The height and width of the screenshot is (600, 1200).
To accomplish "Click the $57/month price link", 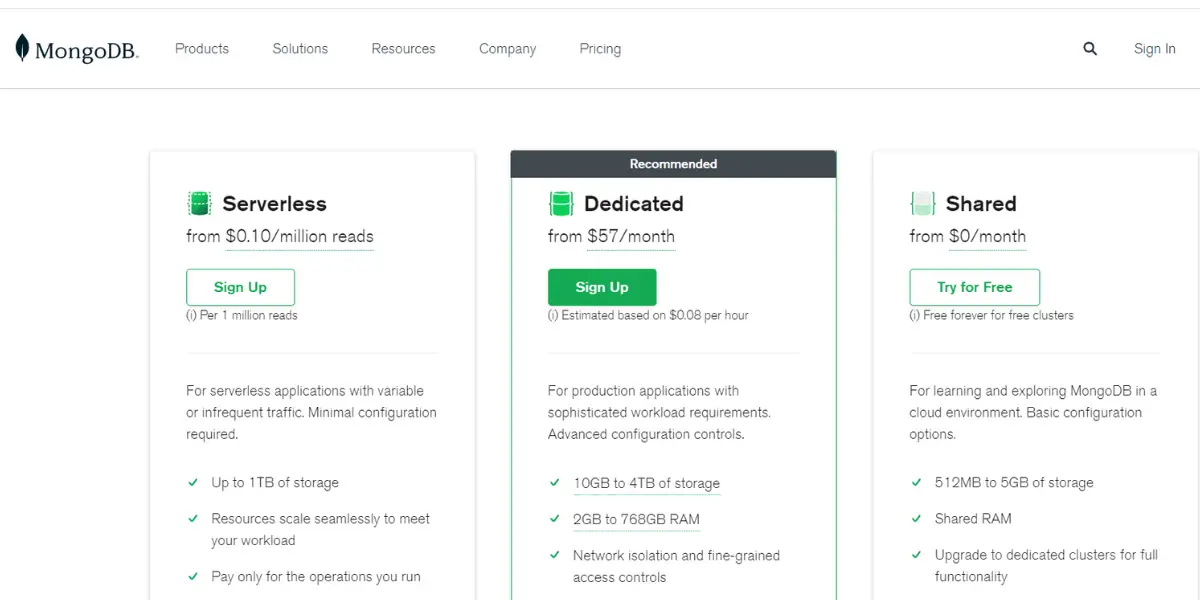I will click(631, 237).
